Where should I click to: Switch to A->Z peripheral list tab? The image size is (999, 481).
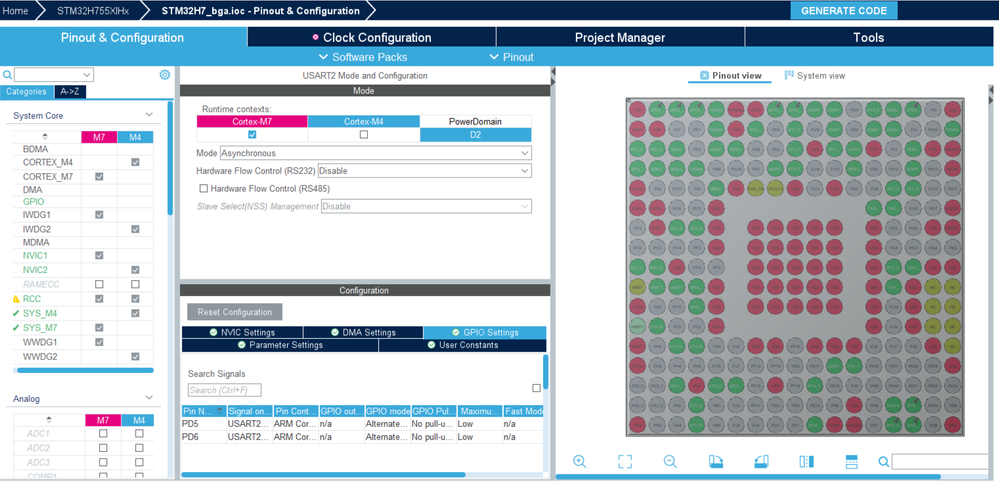[69, 92]
